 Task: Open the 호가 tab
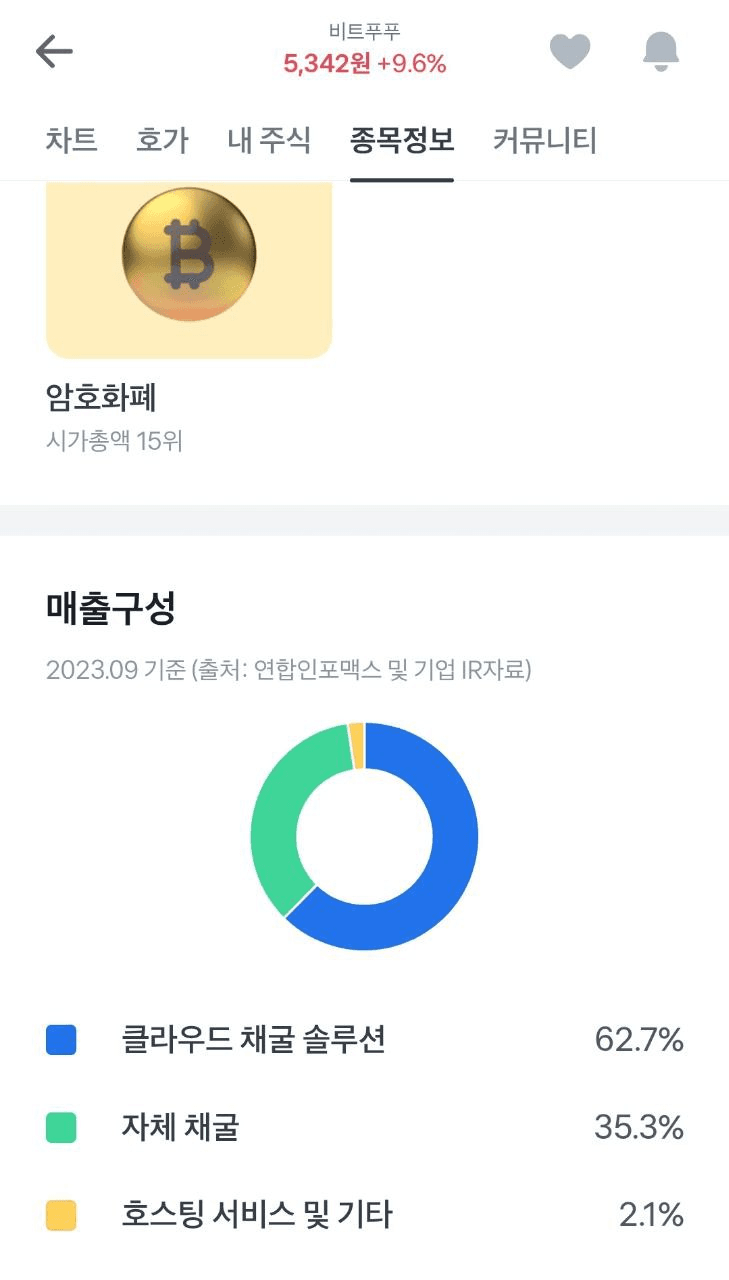(162, 141)
